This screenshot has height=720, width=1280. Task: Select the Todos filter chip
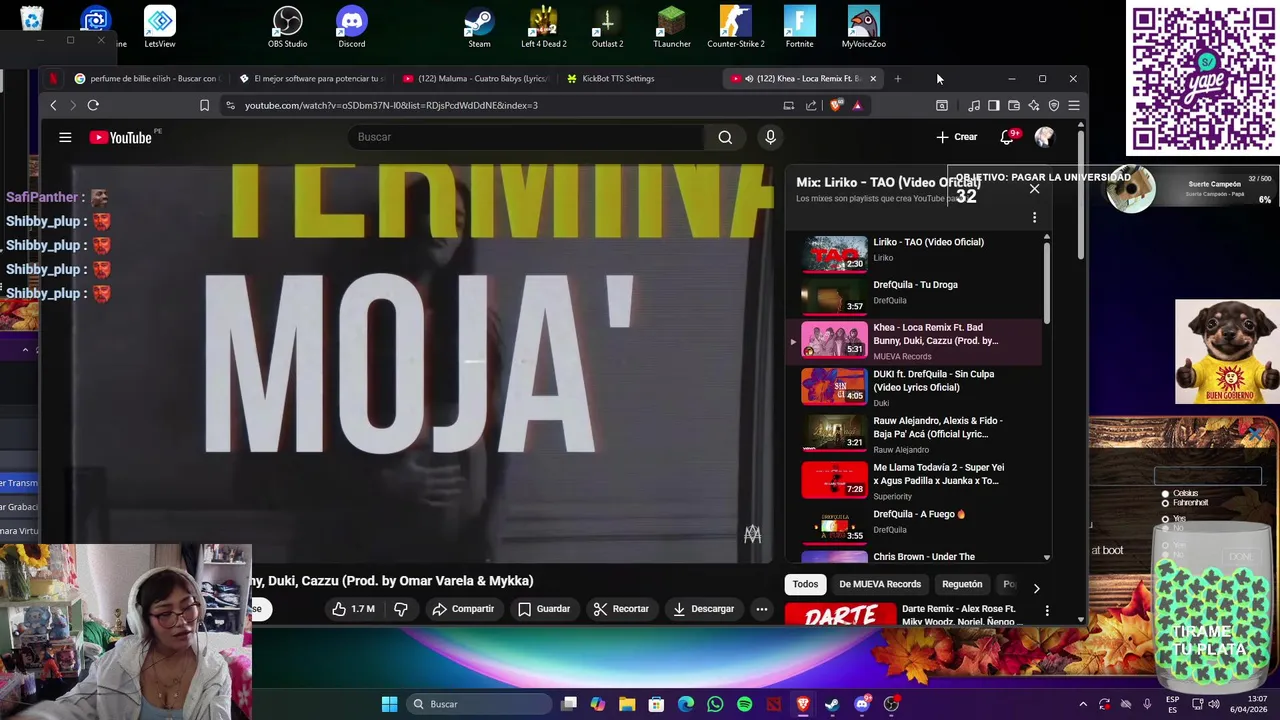pyautogui.click(x=805, y=584)
